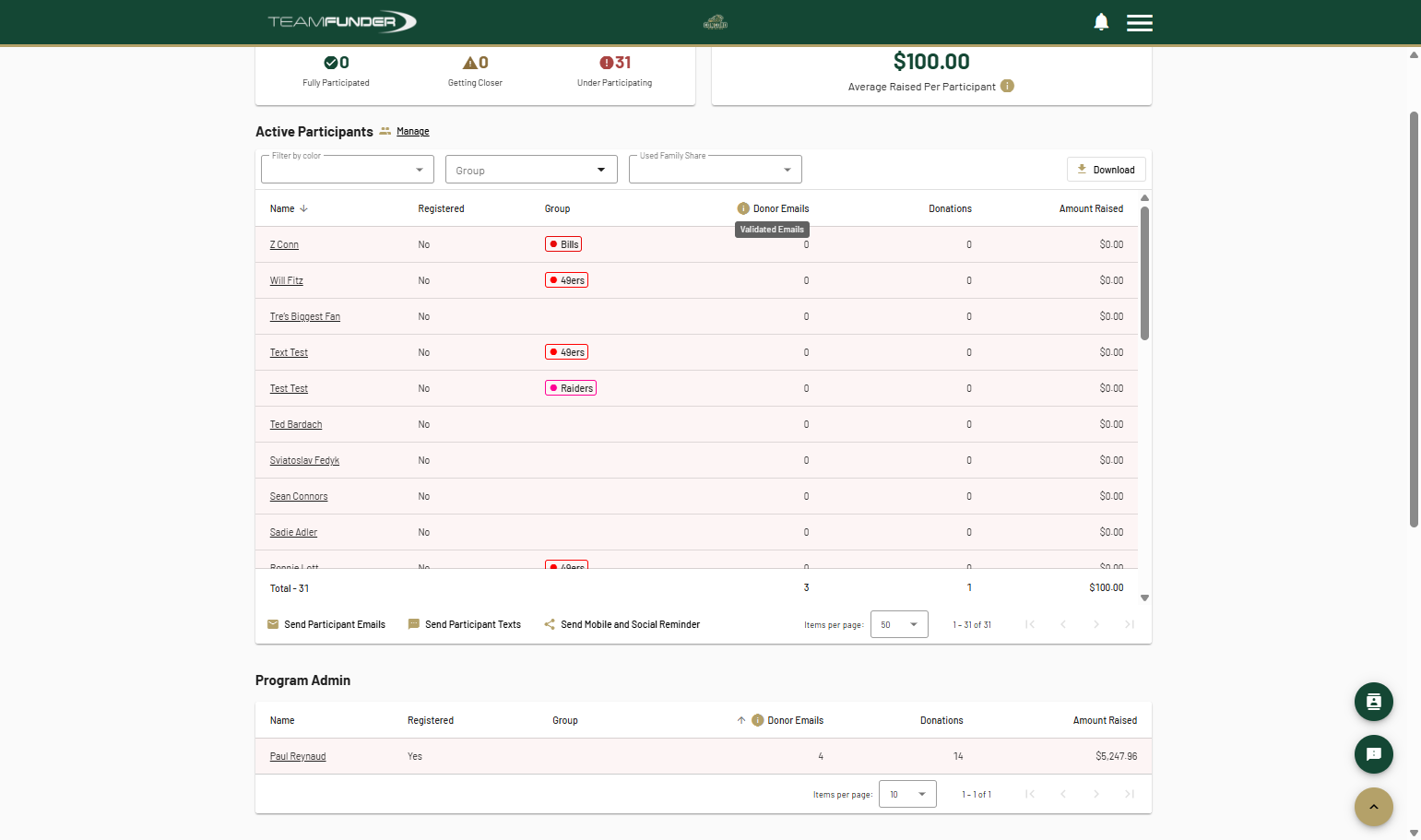The width and height of the screenshot is (1421, 840).
Task: Go to next page in Active Participants
Action: (x=1096, y=624)
